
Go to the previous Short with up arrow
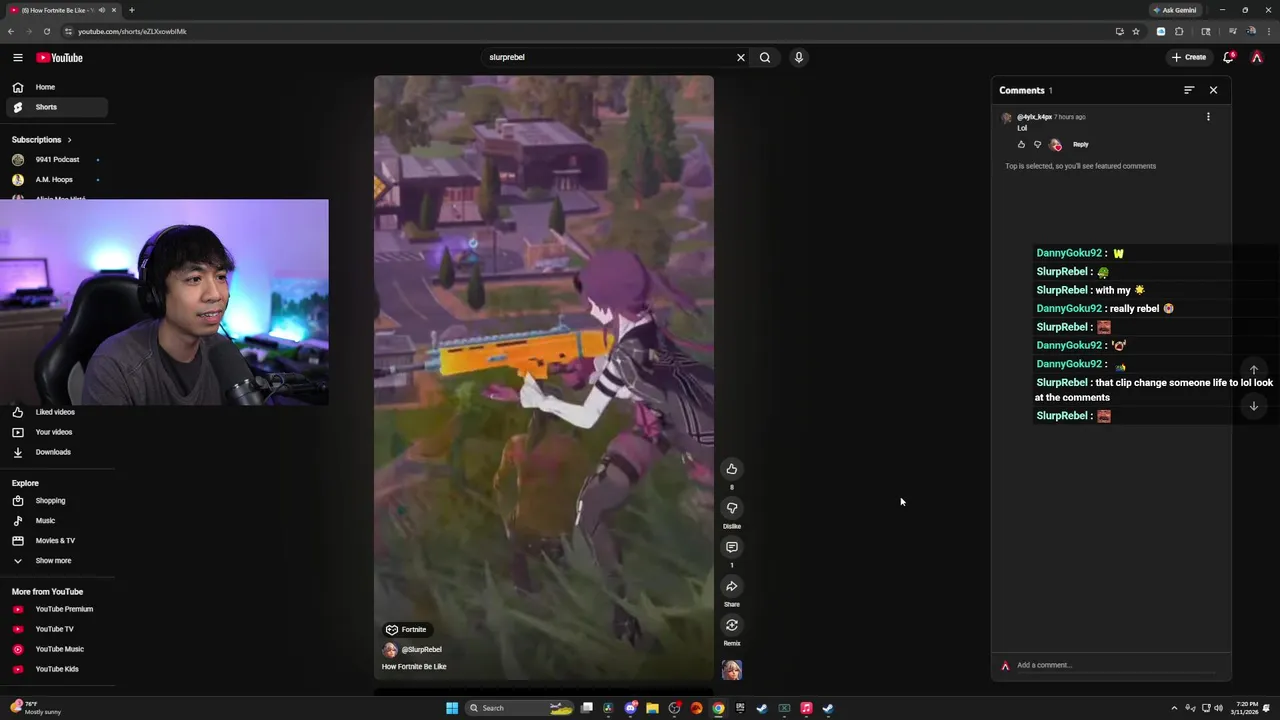coord(1253,370)
